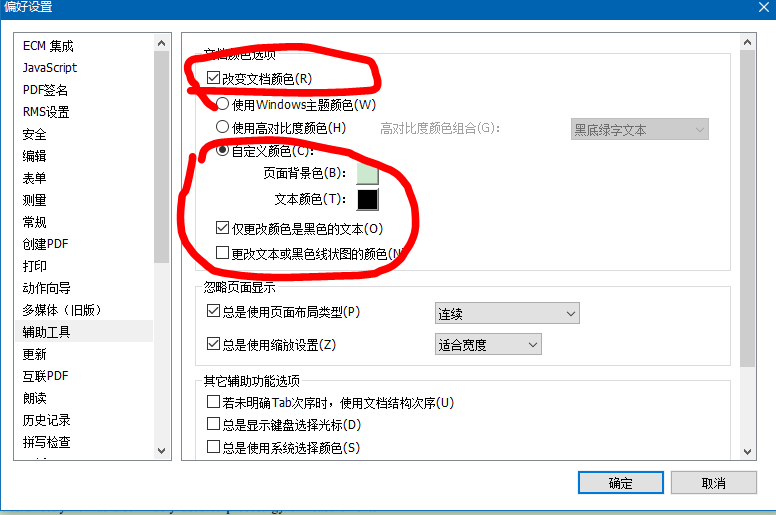
Task: Click the 确定 button
Action: pyautogui.click(x=621, y=482)
